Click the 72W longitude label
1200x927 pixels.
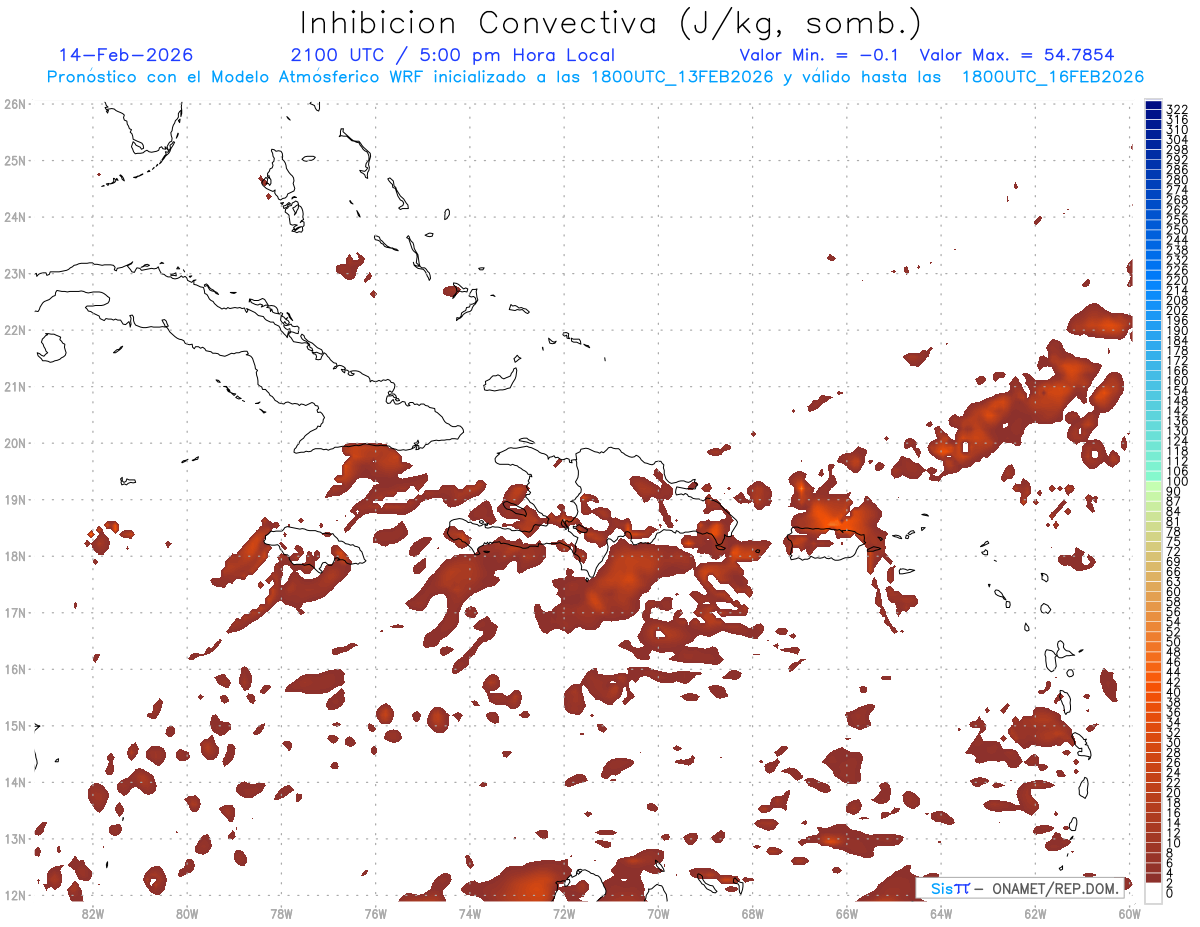coord(564,913)
